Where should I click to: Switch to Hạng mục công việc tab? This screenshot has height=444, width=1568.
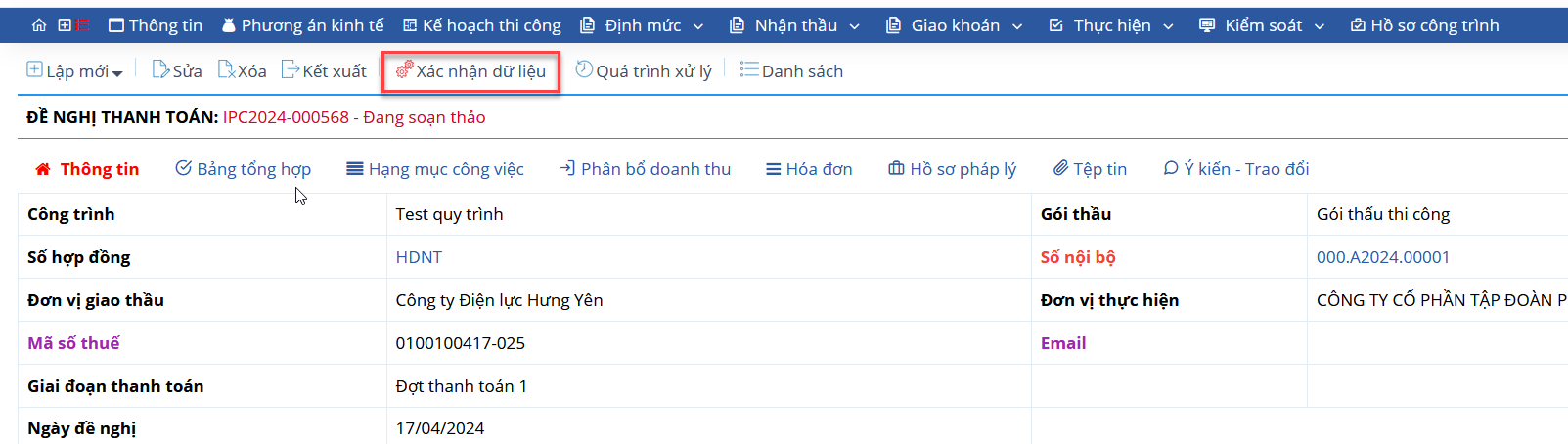tap(435, 169)
